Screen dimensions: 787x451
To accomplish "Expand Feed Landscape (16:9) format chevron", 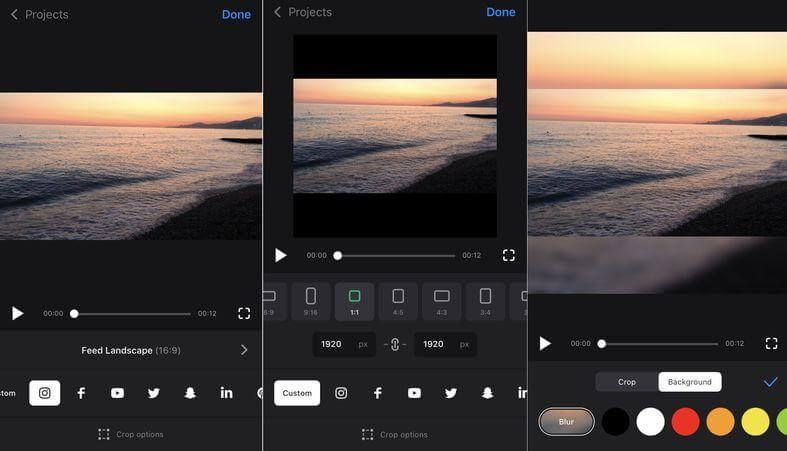I will tap(244, 350).
